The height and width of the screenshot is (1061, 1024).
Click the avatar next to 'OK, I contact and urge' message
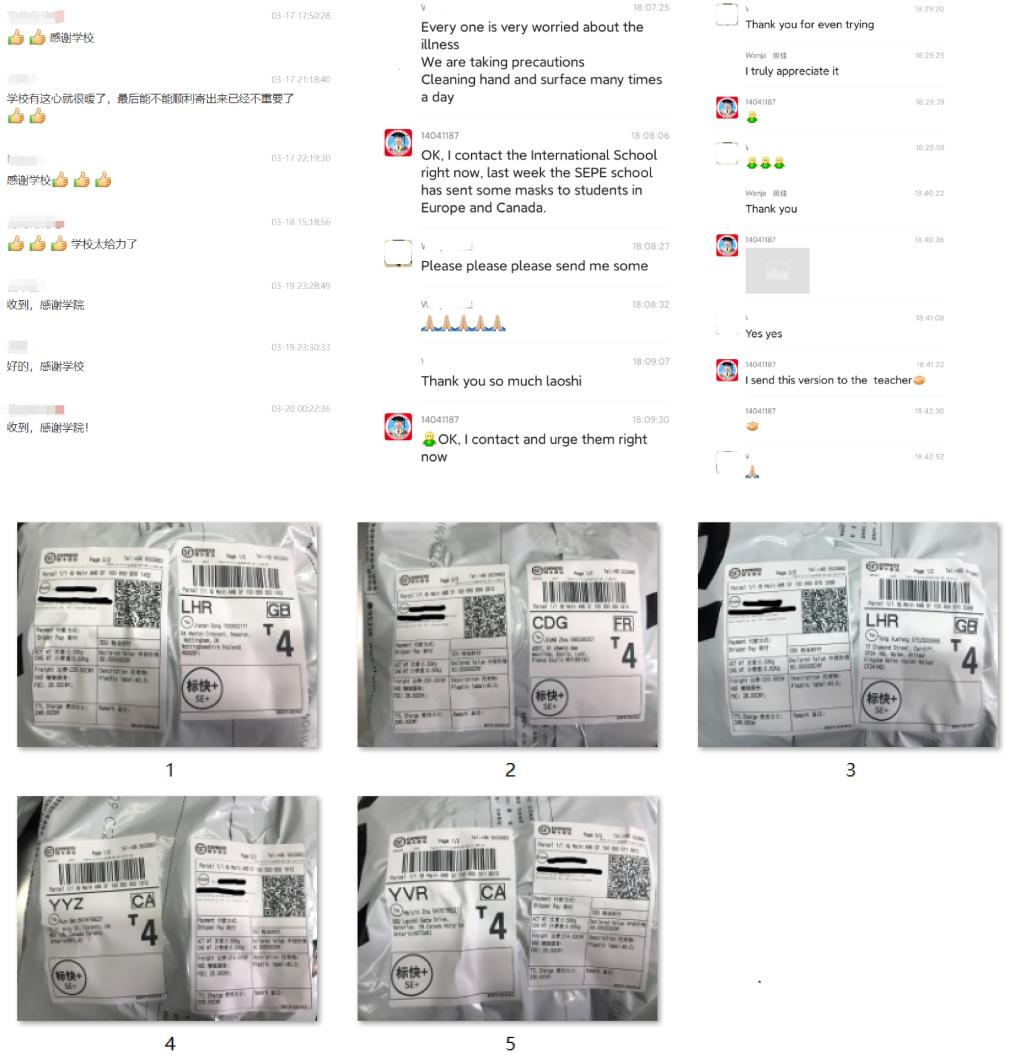pos(398,427)
